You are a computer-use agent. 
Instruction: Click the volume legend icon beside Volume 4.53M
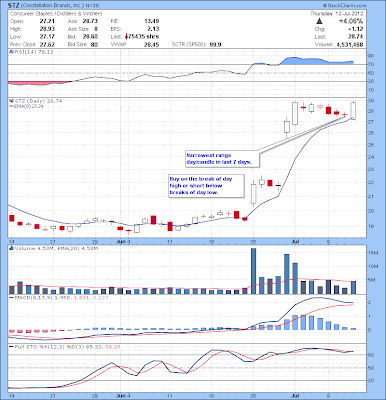(x=11, y=248)
